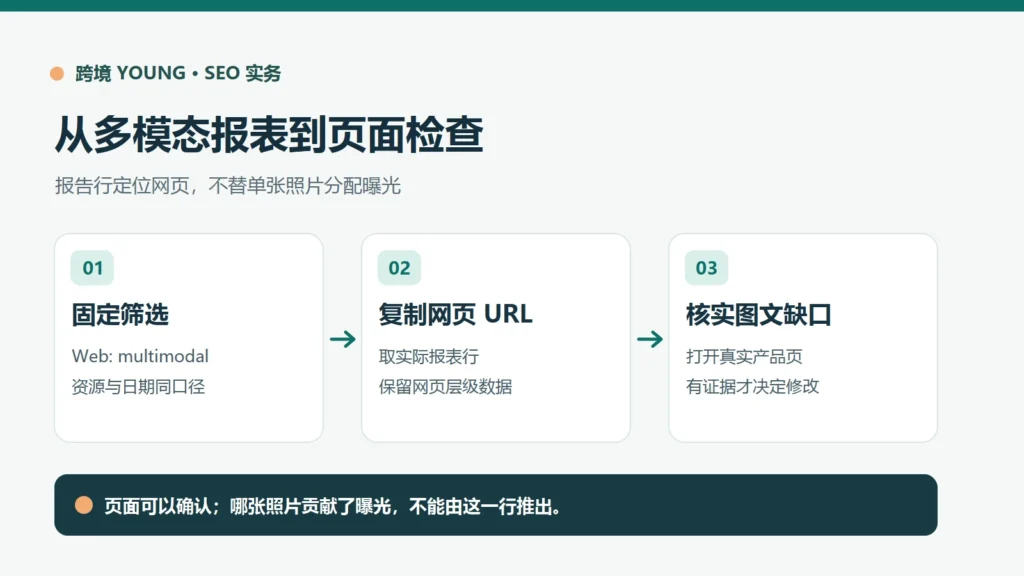Viewport: 1024px width, 576px height.
Task: Click the 打开真实产品页 line
Action: 744,357
